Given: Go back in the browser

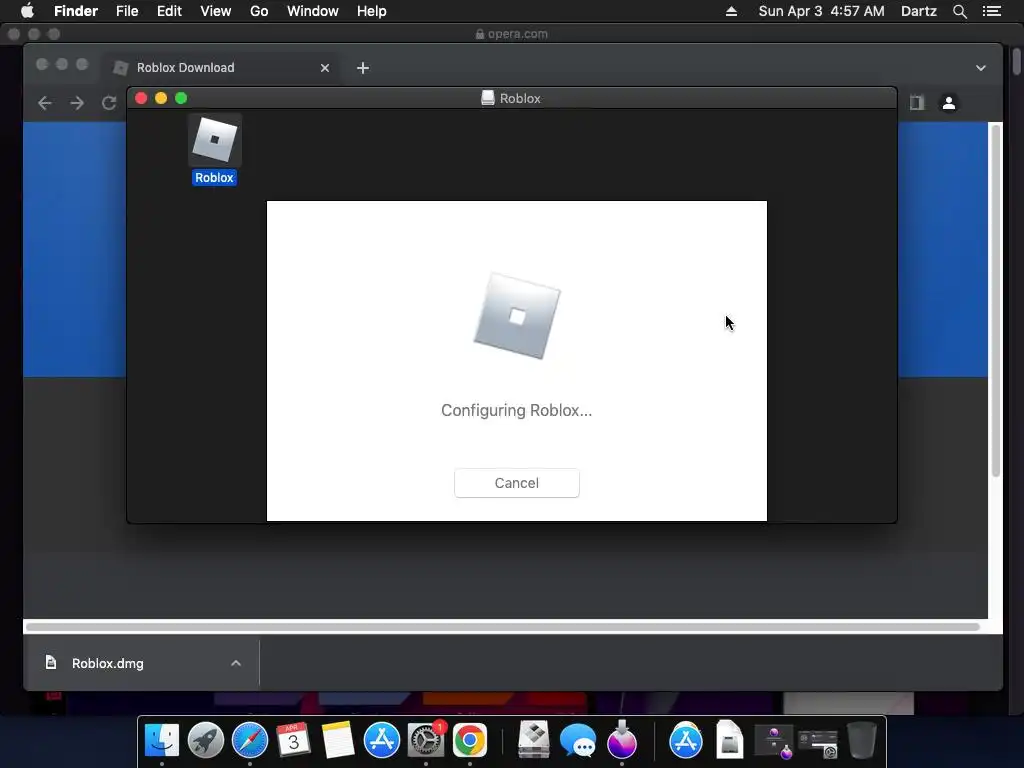Looking at the screenshot, I should click(44, 103).
